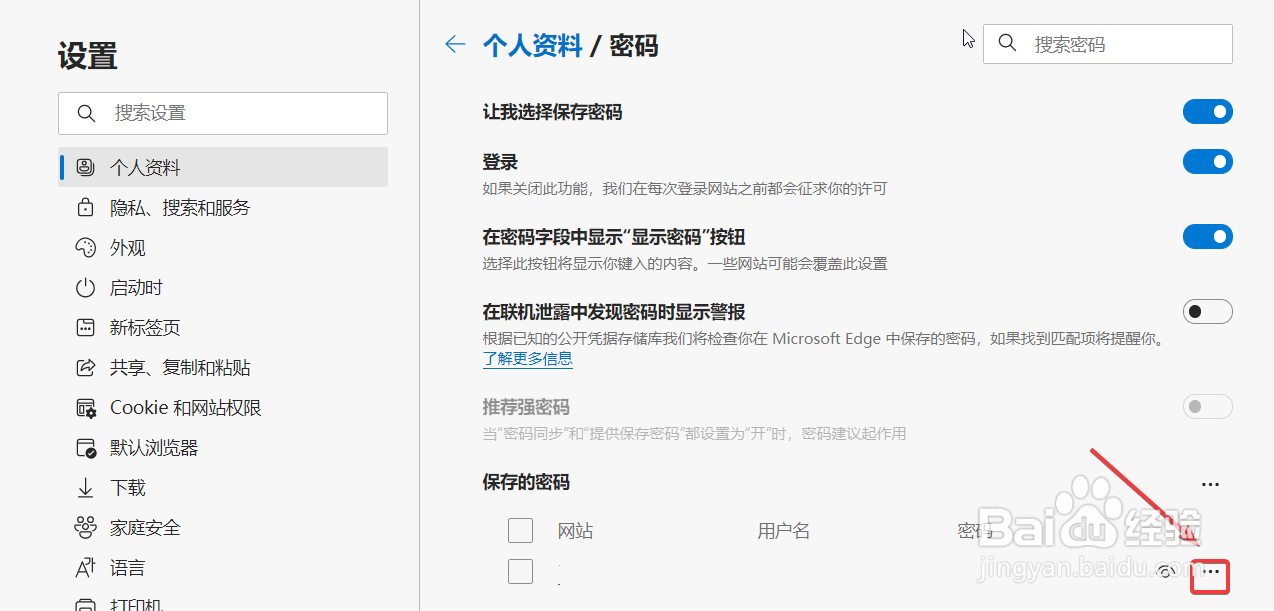
Task: Open the 保存的密码 more options menu
Action: [x=1209, y=483]
